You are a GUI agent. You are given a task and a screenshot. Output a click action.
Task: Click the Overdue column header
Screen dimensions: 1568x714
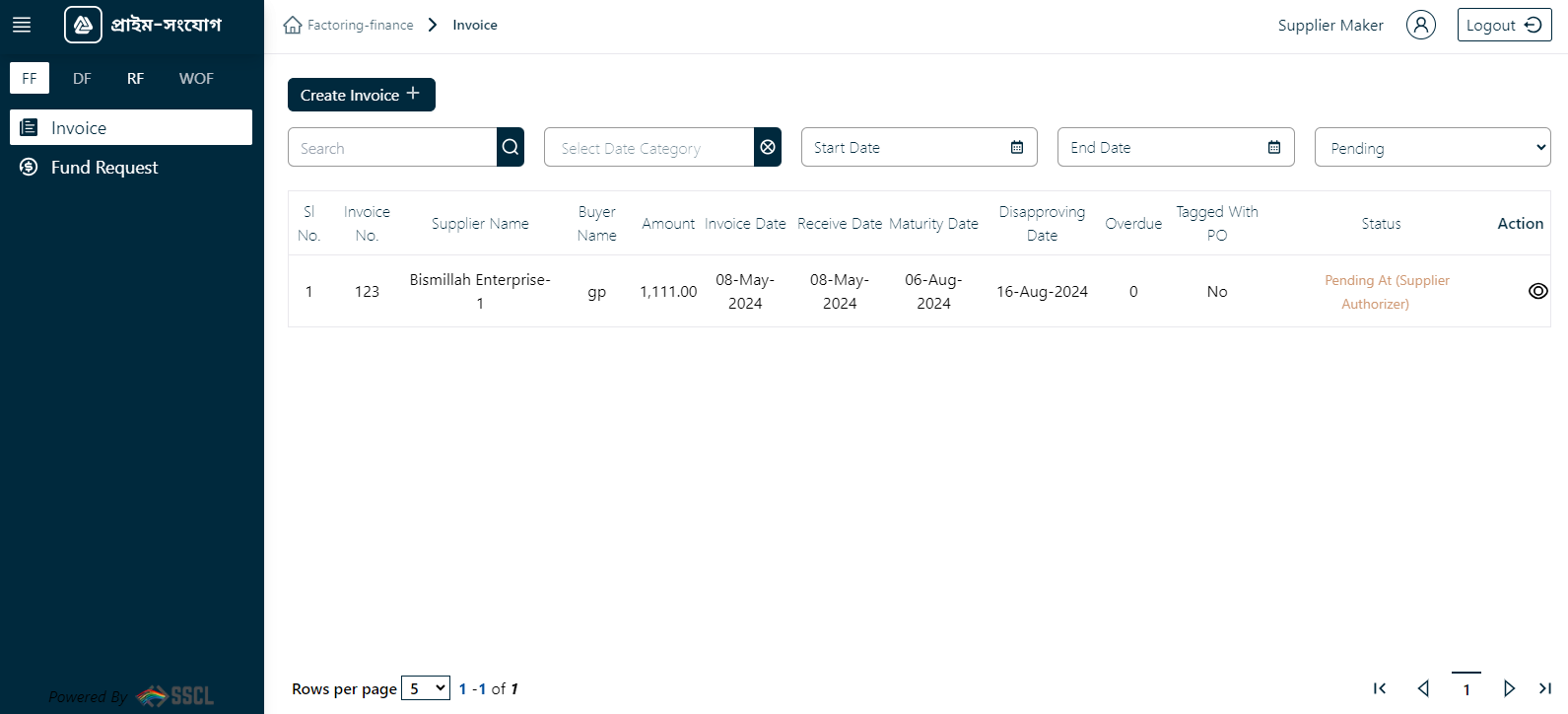[x=1133, y=223]
